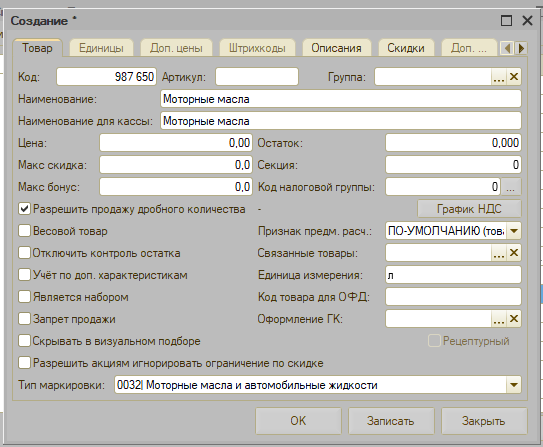Viewport: 543px width, 447px height.
Task: Open group picker with ellipsis button
Action: coord(499,77)
